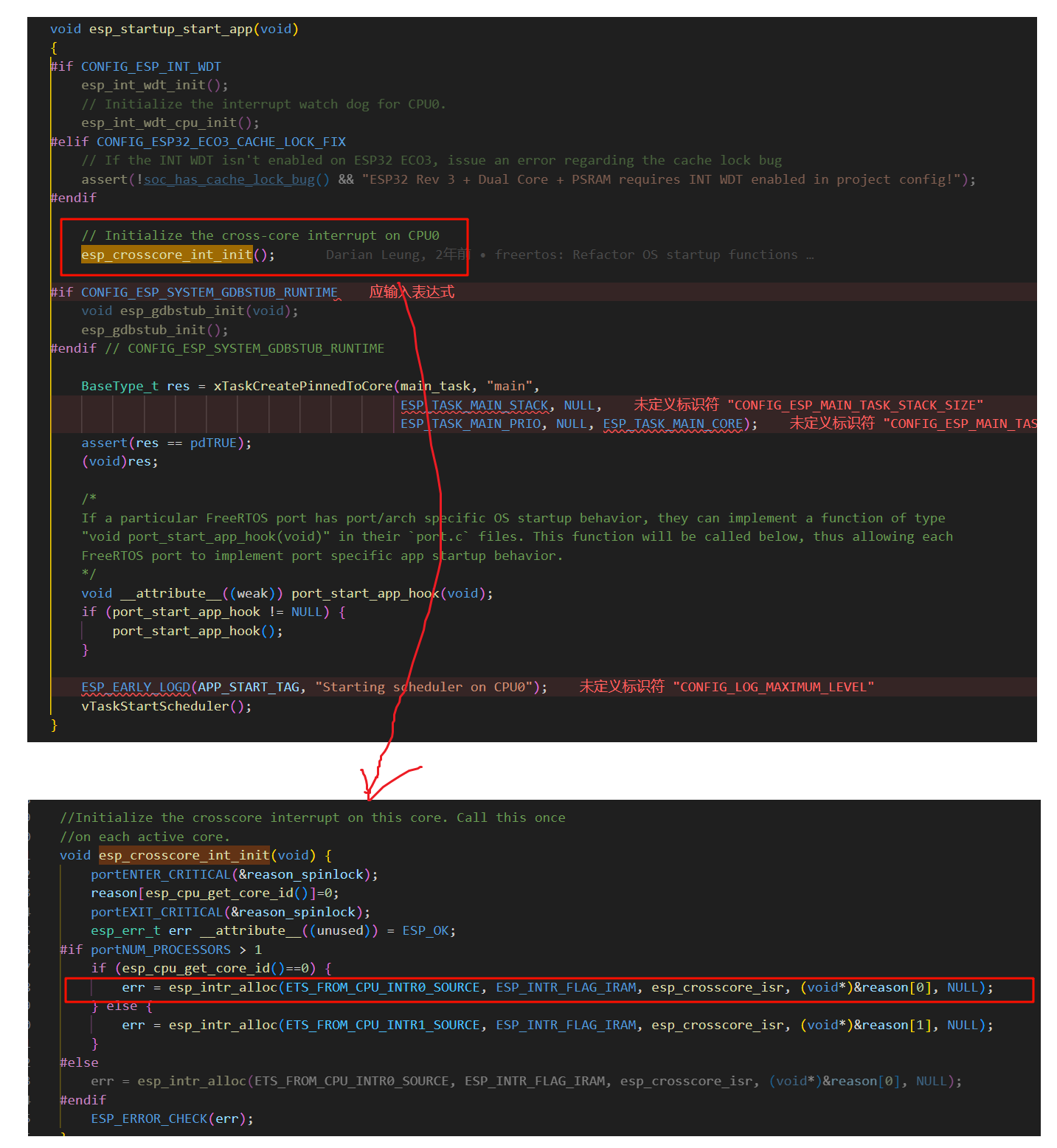Click the ESP_TASK_MAIN_STACK identifier
The image size is (1057, 1148).
pyautogui.click(x=475, y=406)
